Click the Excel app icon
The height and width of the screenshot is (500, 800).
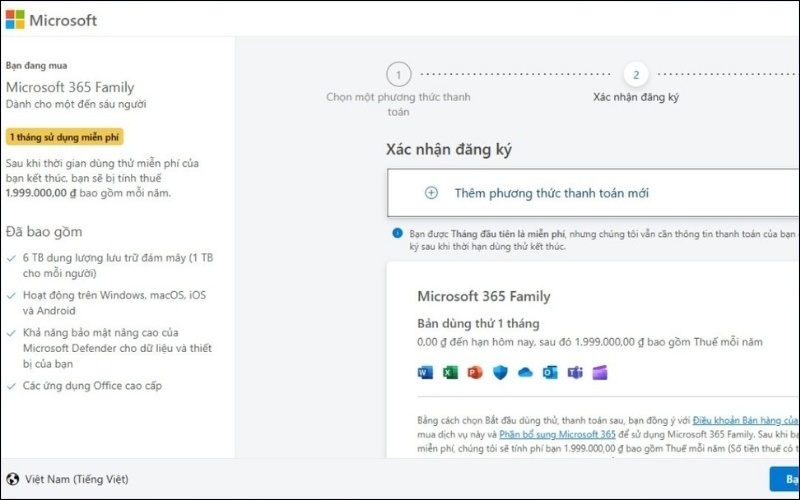click(449, 373)
